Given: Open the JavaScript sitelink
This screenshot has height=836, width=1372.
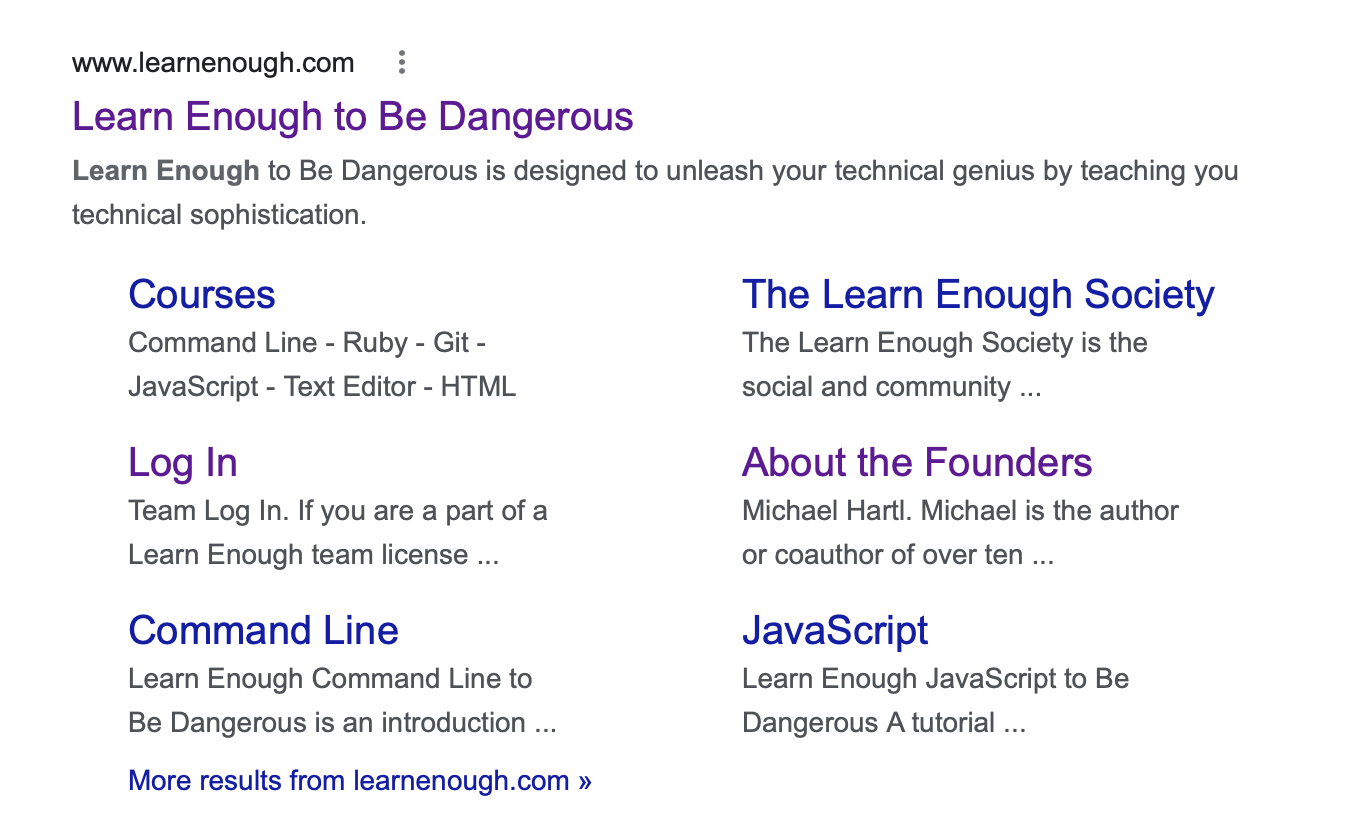Looking at the screenshot, I should pos(834,631).
